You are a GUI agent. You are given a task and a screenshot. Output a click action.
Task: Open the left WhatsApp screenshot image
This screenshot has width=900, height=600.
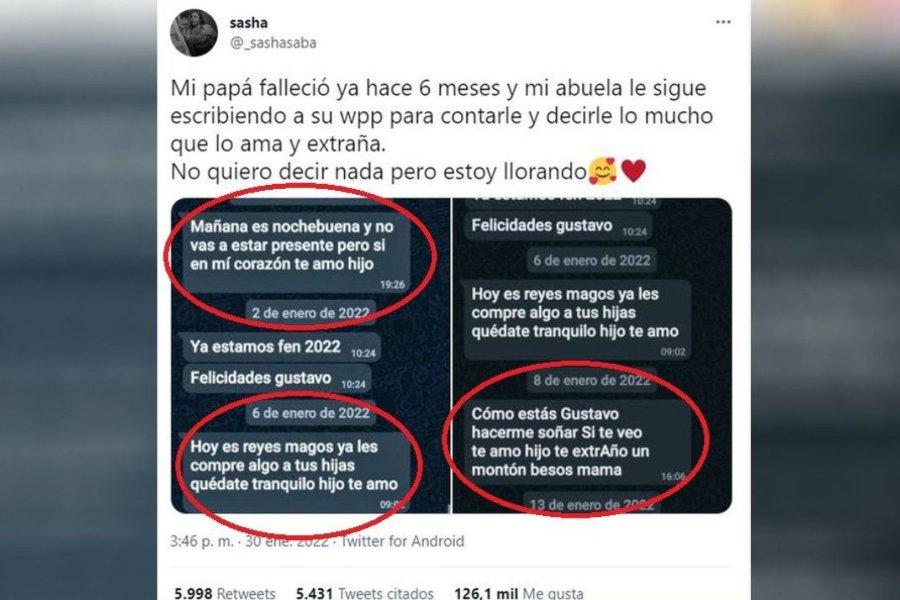click(x=311, y=355)
